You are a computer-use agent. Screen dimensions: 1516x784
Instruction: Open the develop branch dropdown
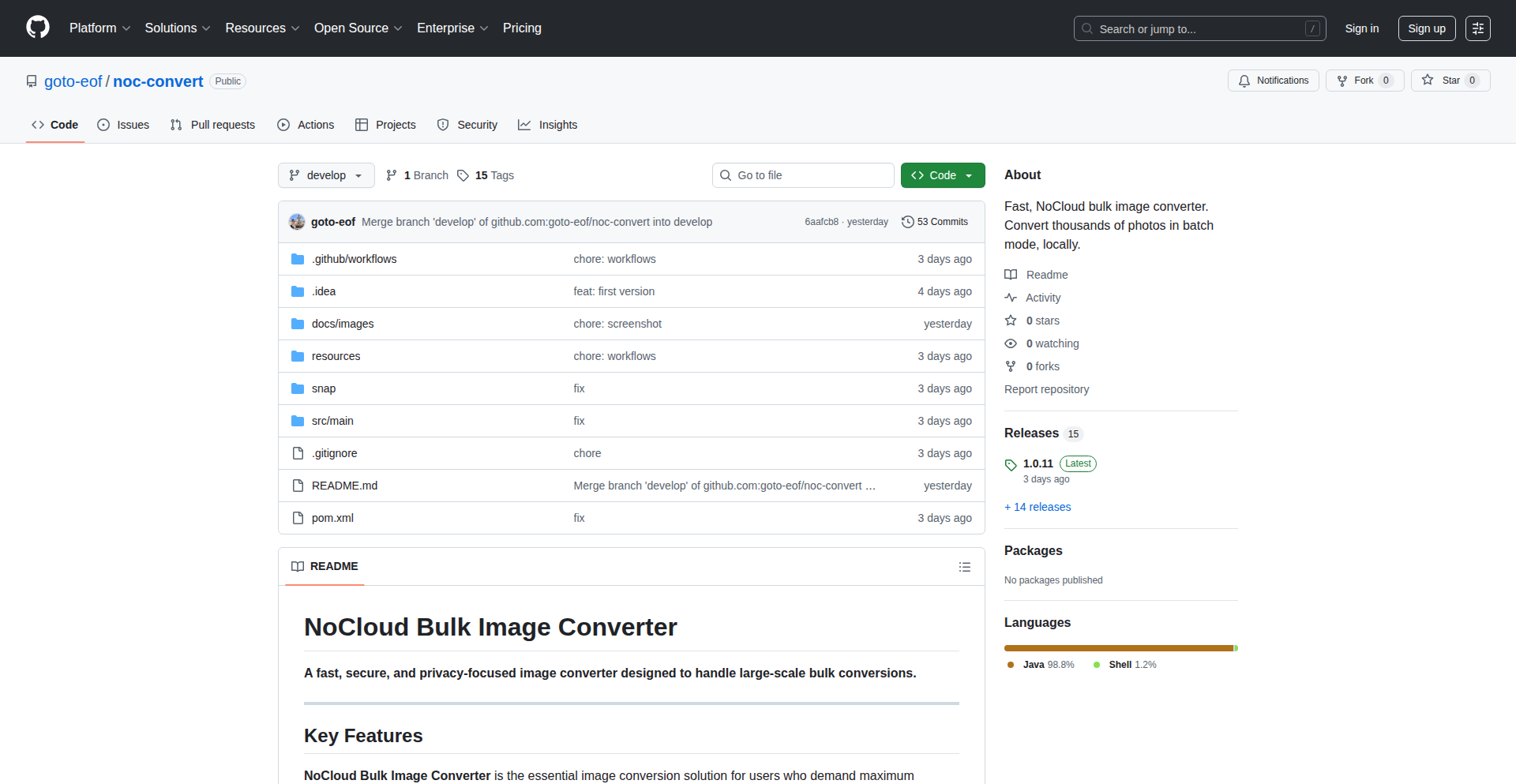[326, 175]
